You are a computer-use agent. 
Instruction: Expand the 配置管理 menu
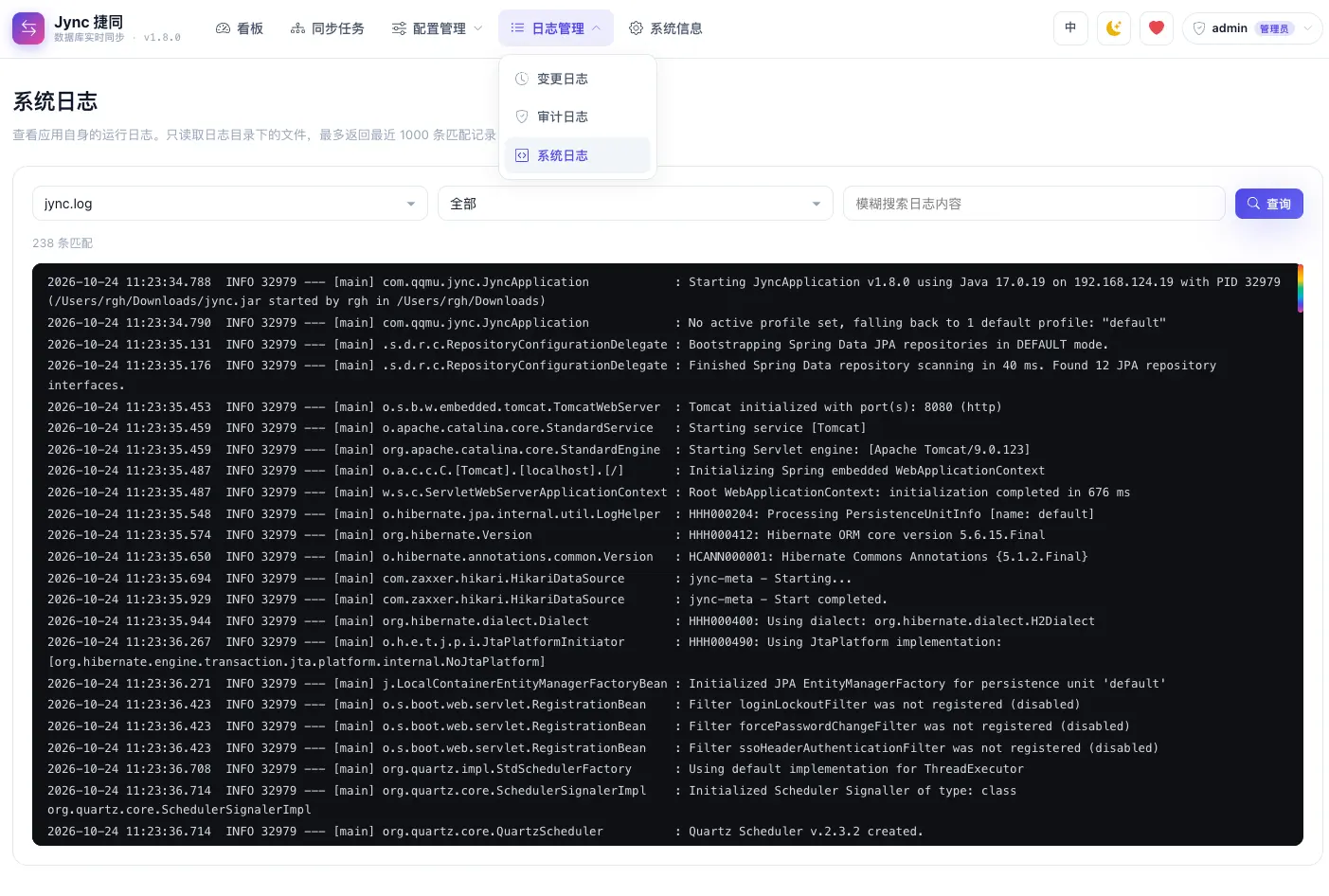pos(437,28)
